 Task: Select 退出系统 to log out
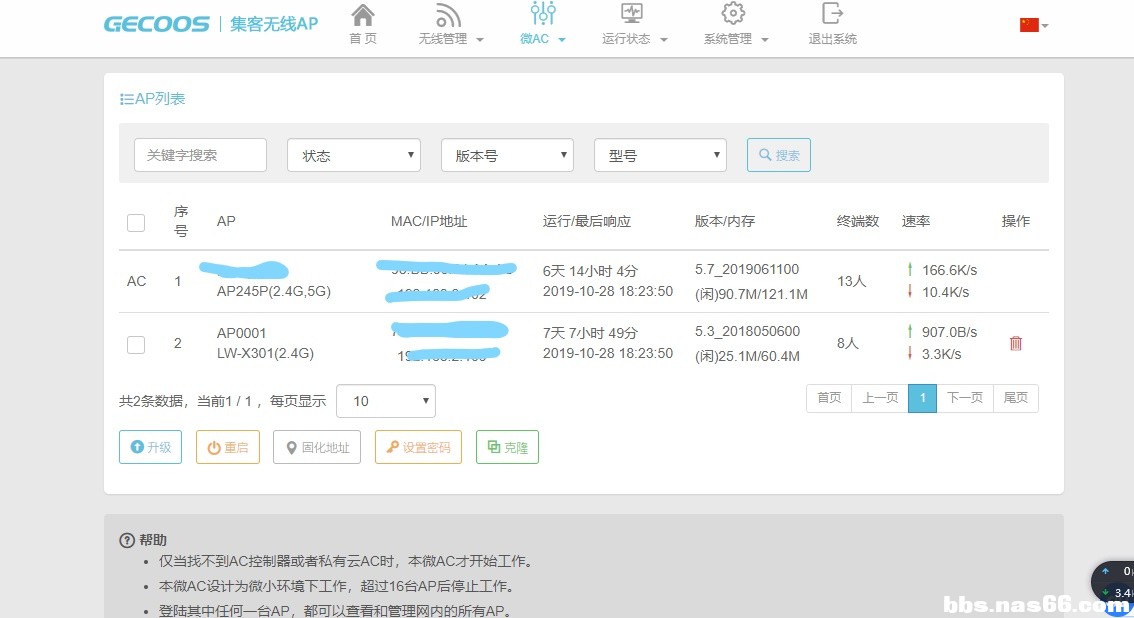tap(832, 39)
